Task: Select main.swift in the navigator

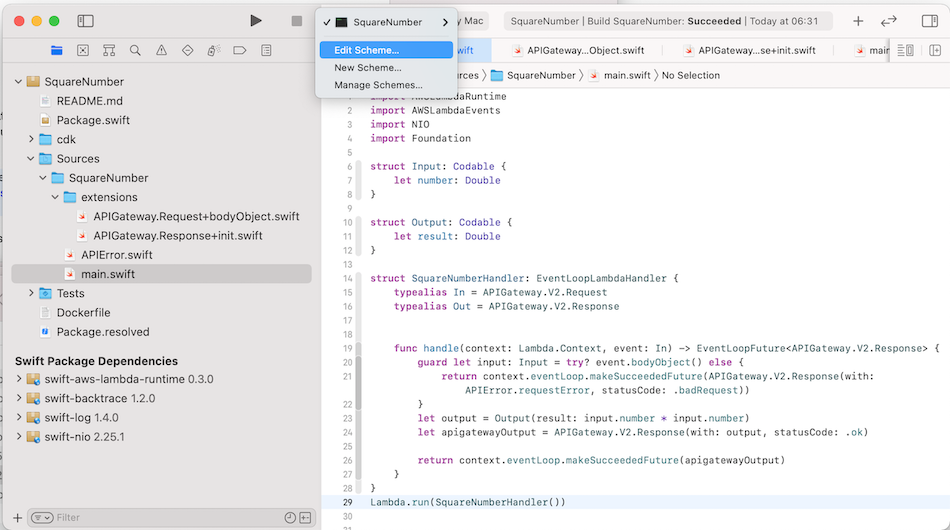Action: tap(161, 274)
